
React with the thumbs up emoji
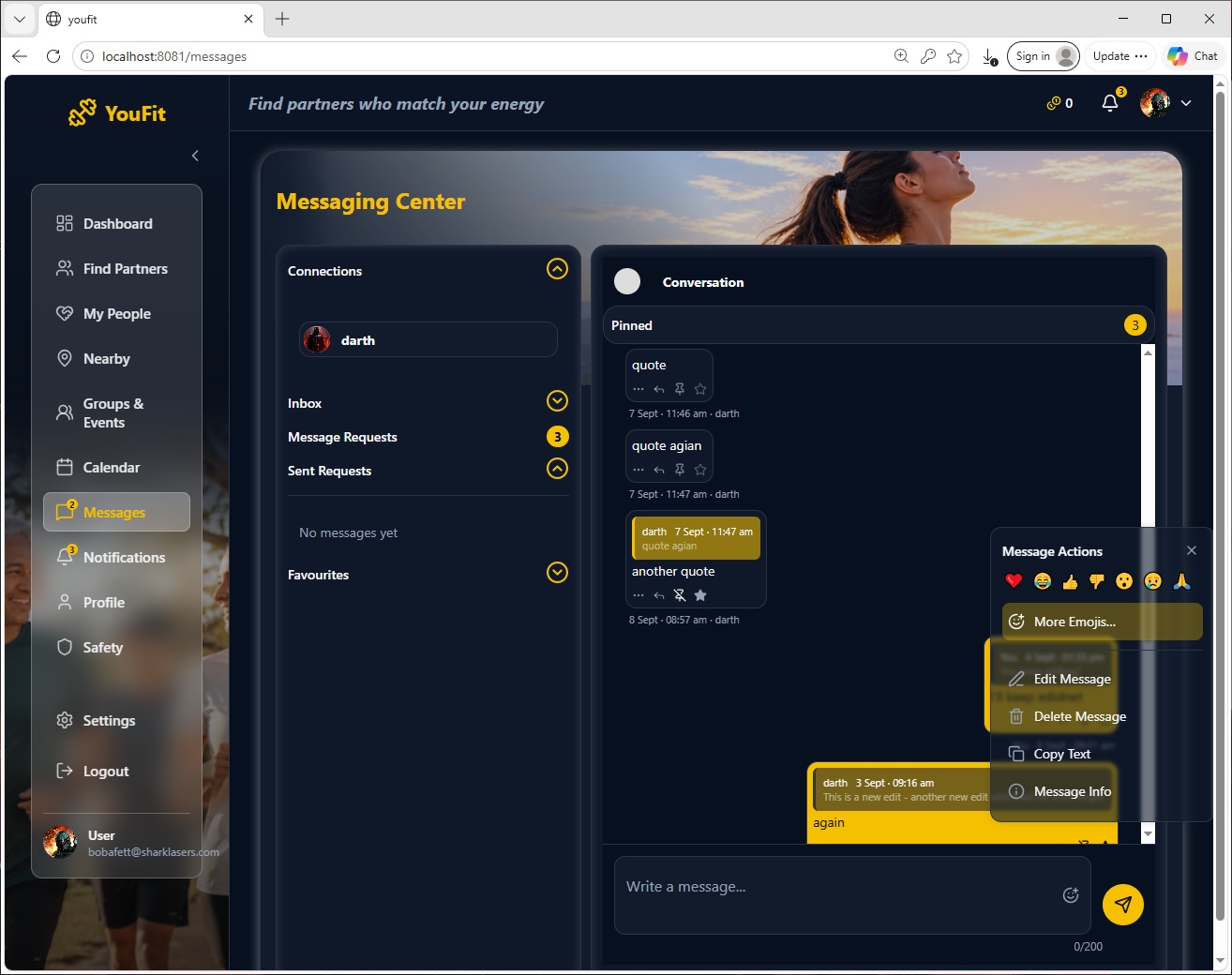(x=1070, y=581)
